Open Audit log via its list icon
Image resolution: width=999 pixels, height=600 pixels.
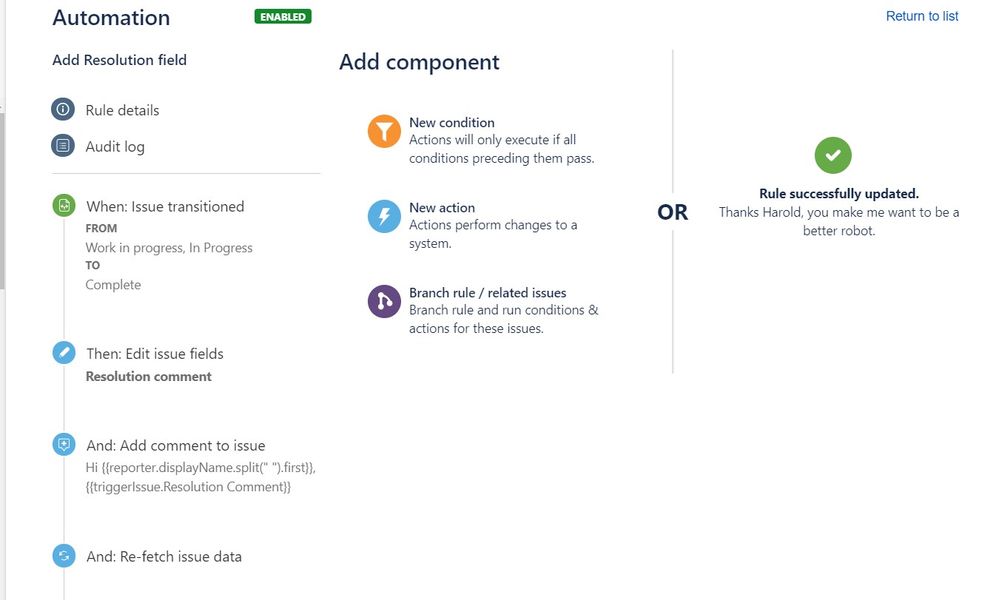tap(64, 145)
